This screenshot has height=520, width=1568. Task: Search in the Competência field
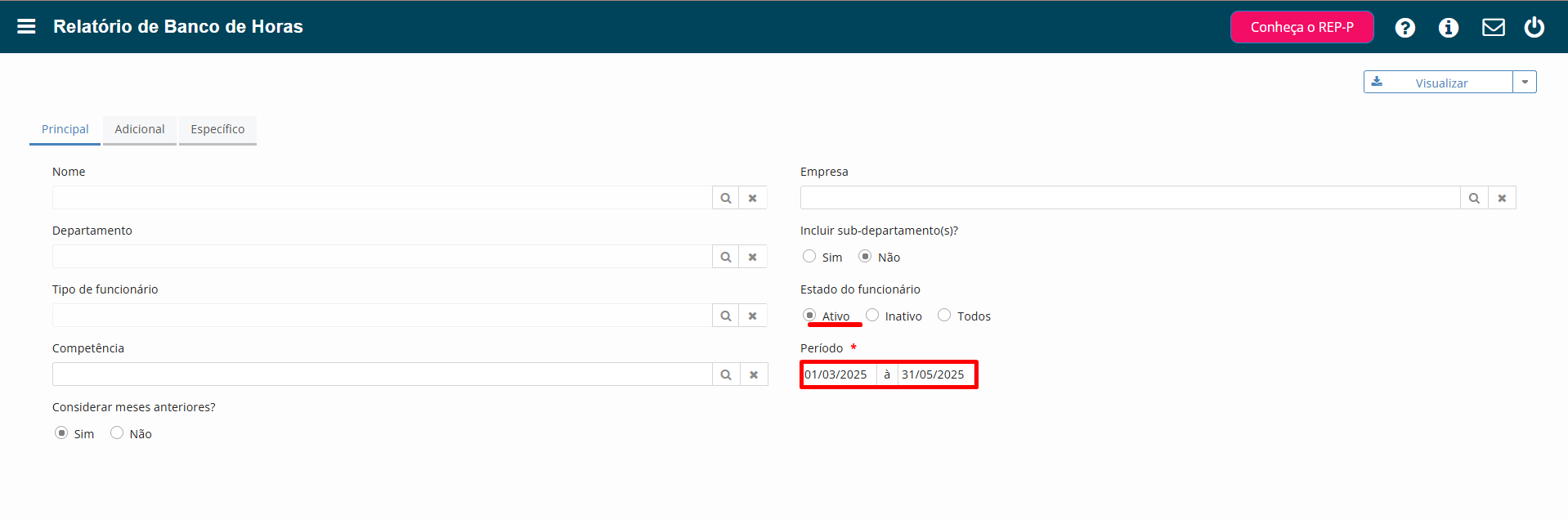[x=726, y=374]
